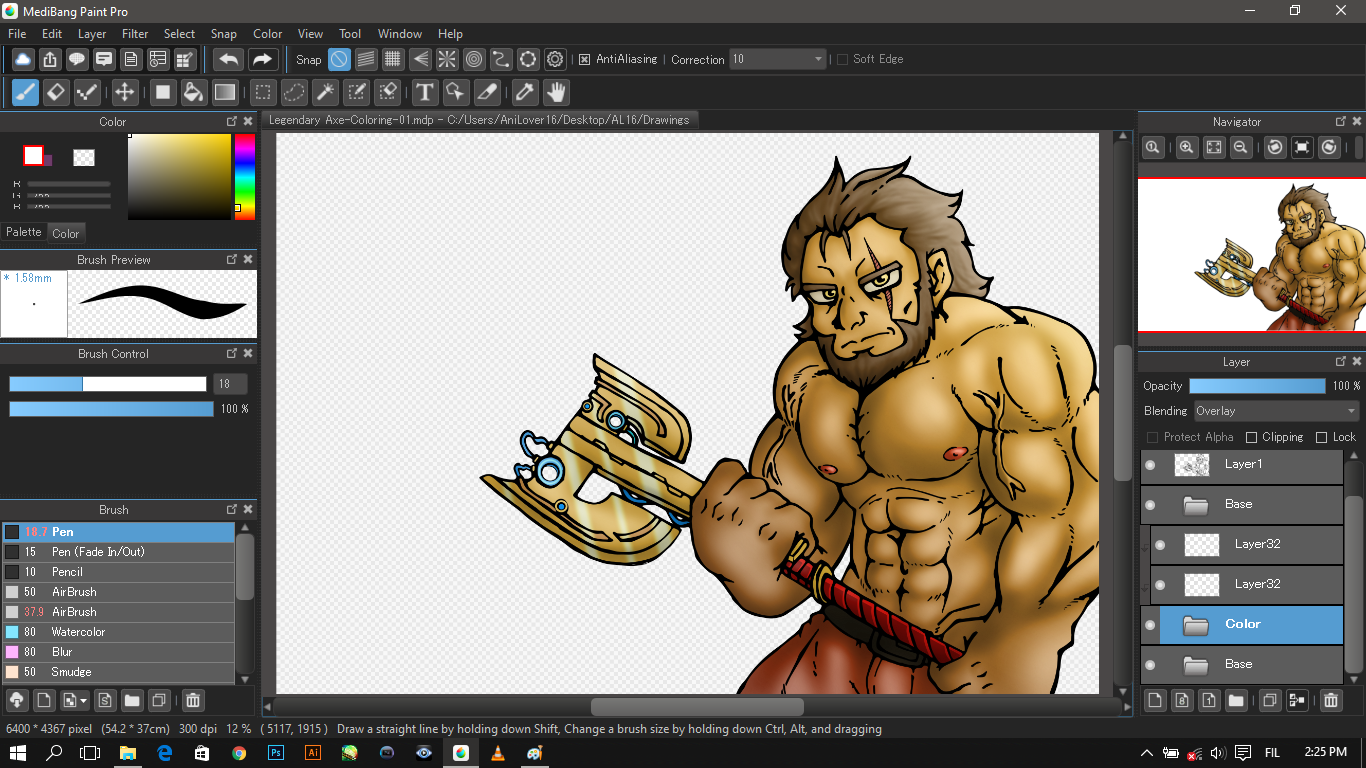
Task: Enable the concentric circle snap icon
Action: 474,59
